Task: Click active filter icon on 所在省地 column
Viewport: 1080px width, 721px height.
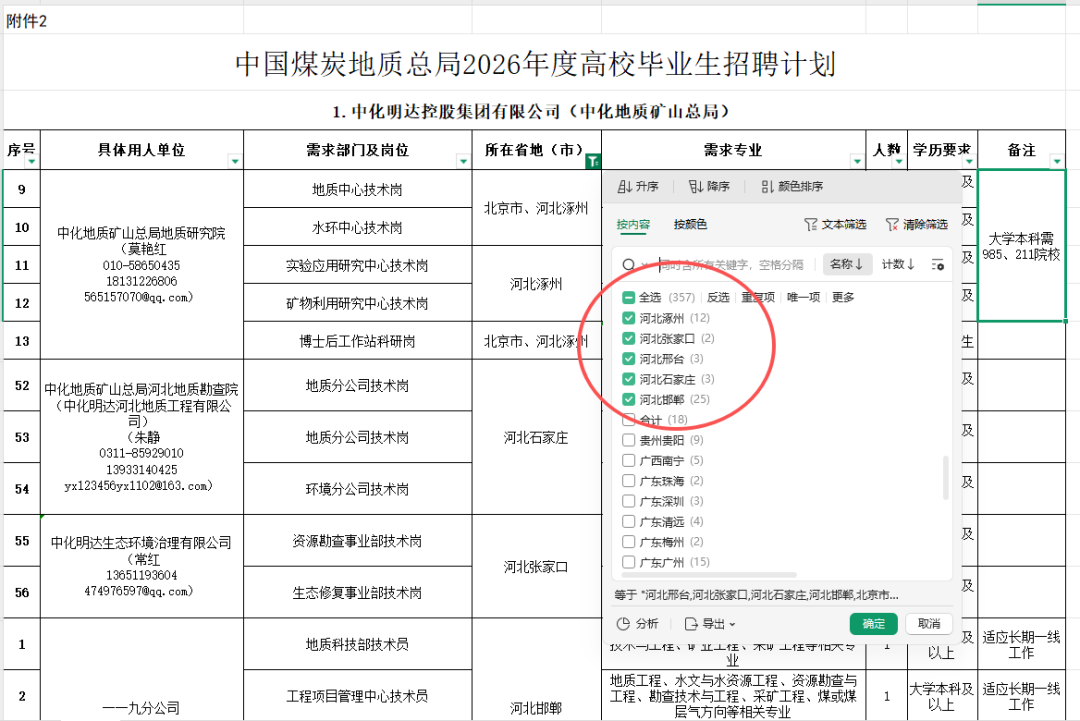Action: pyautogui.click(x=592, y=161)
